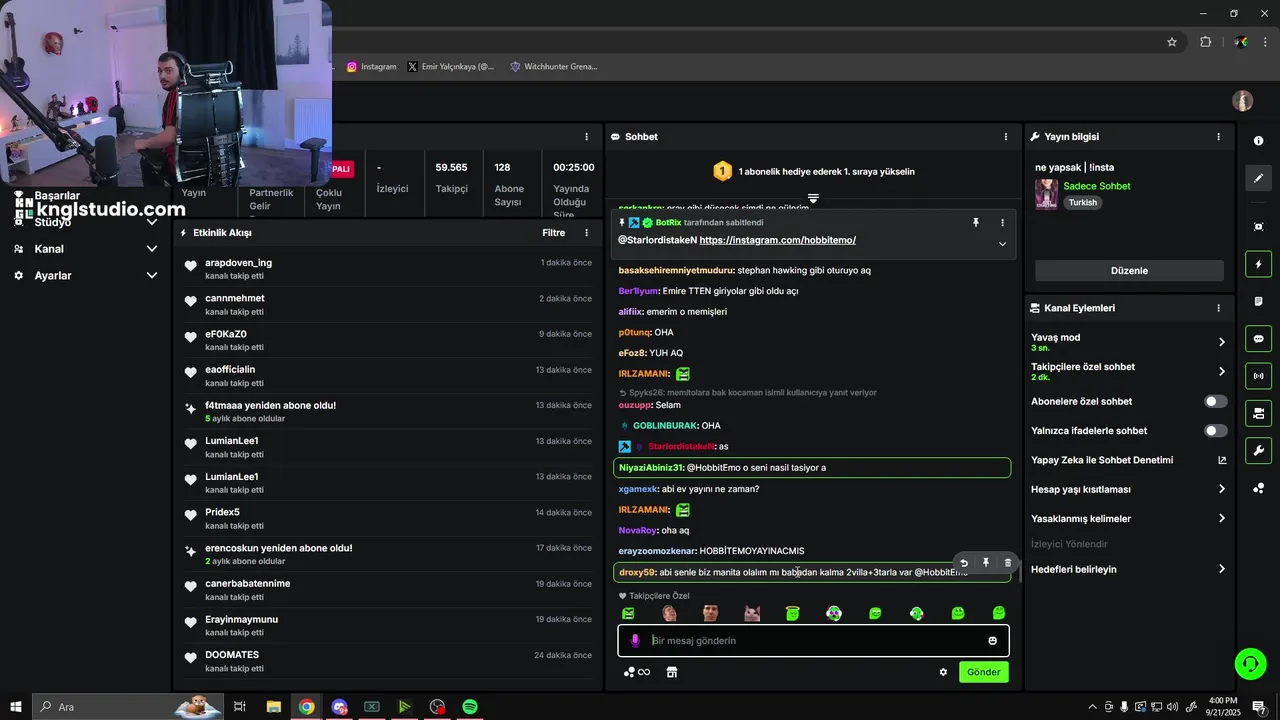Delete droxy59's chat message
Viewport: 1280px width, 720px height.
1007,563
